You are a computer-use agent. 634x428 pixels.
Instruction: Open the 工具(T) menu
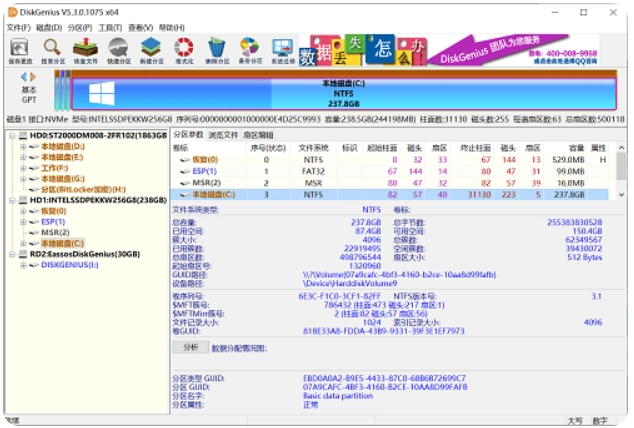tap(110, 27)
